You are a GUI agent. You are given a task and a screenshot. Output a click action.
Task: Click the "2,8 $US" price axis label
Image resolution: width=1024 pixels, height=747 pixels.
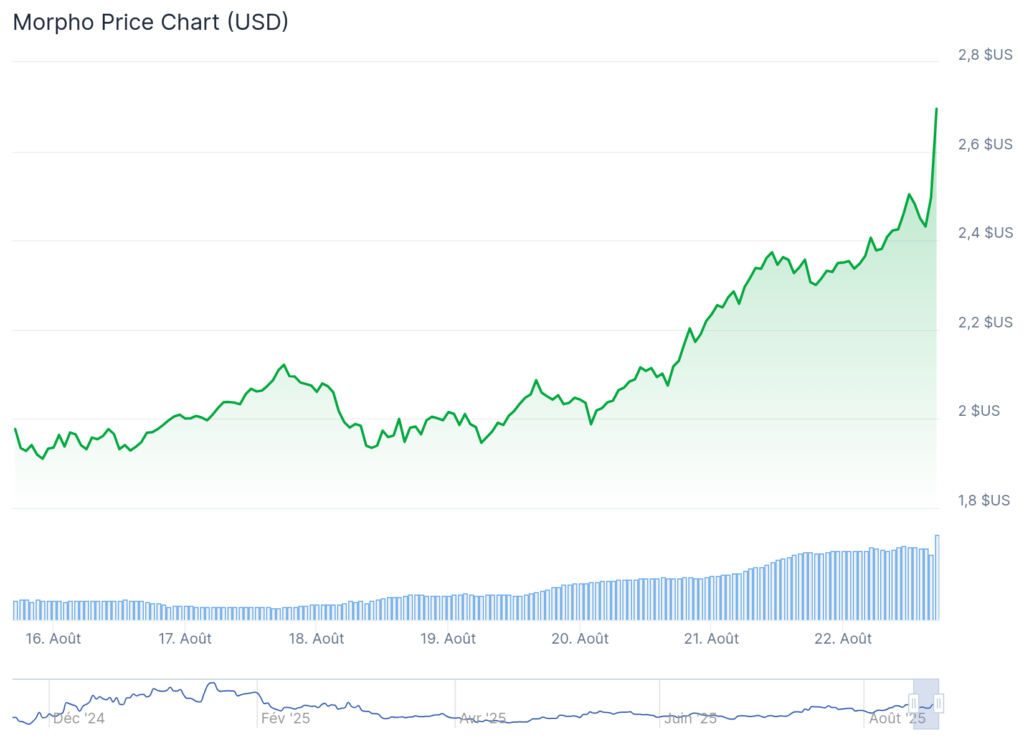point(984,55)
